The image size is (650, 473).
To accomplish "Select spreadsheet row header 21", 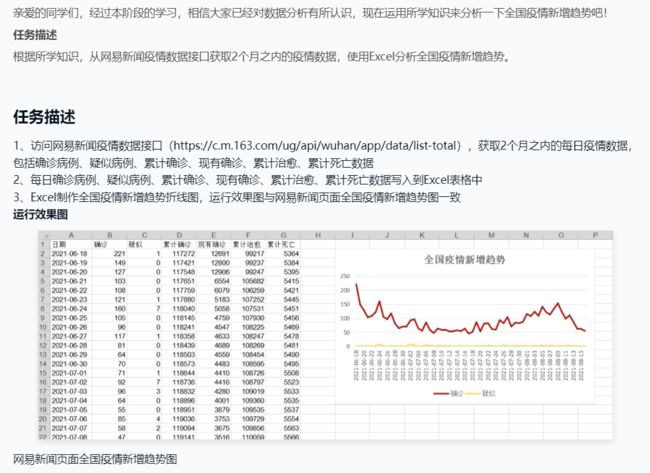I will point(43,428).
